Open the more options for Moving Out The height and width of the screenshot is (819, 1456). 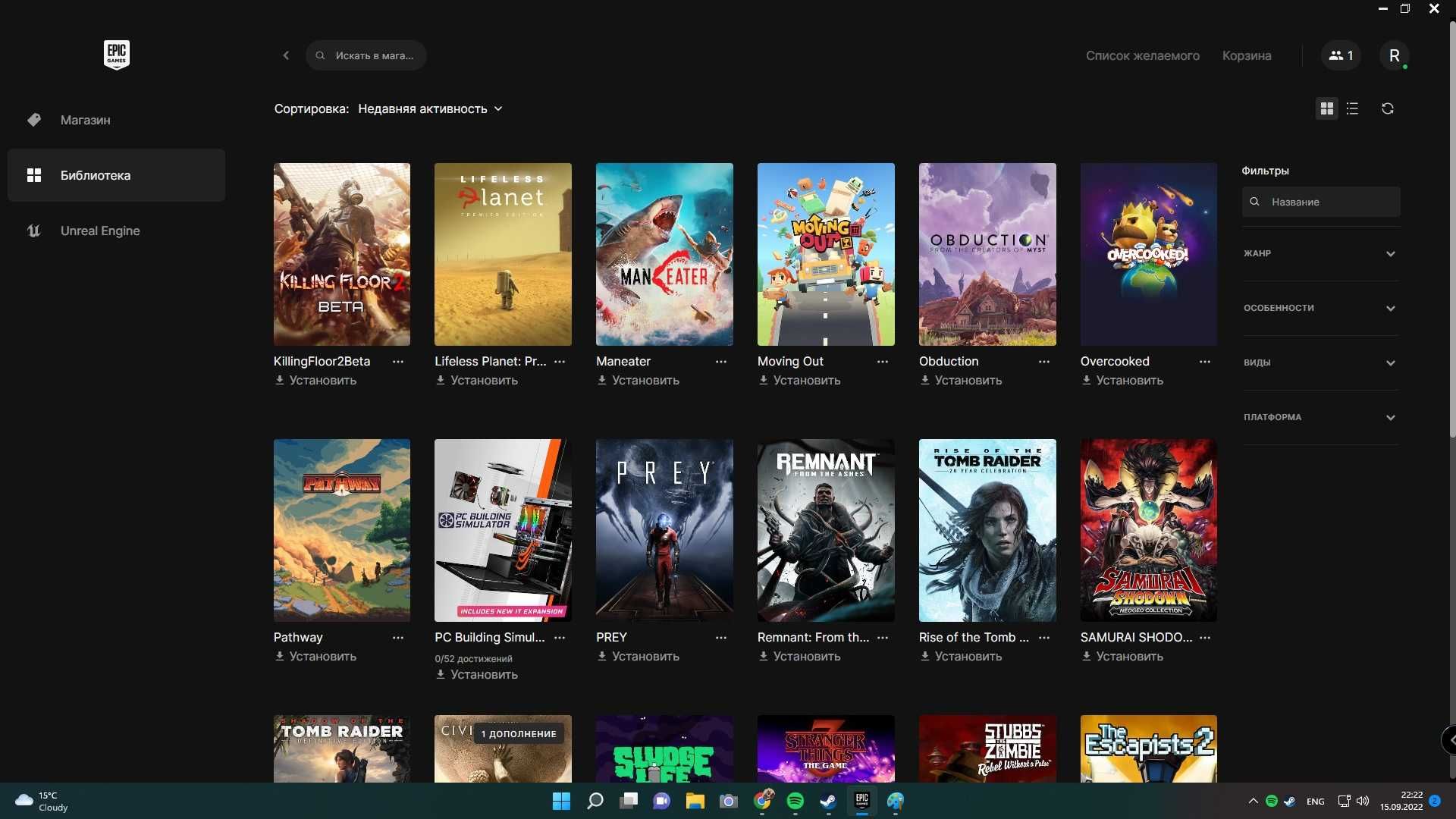coord(883,362)
